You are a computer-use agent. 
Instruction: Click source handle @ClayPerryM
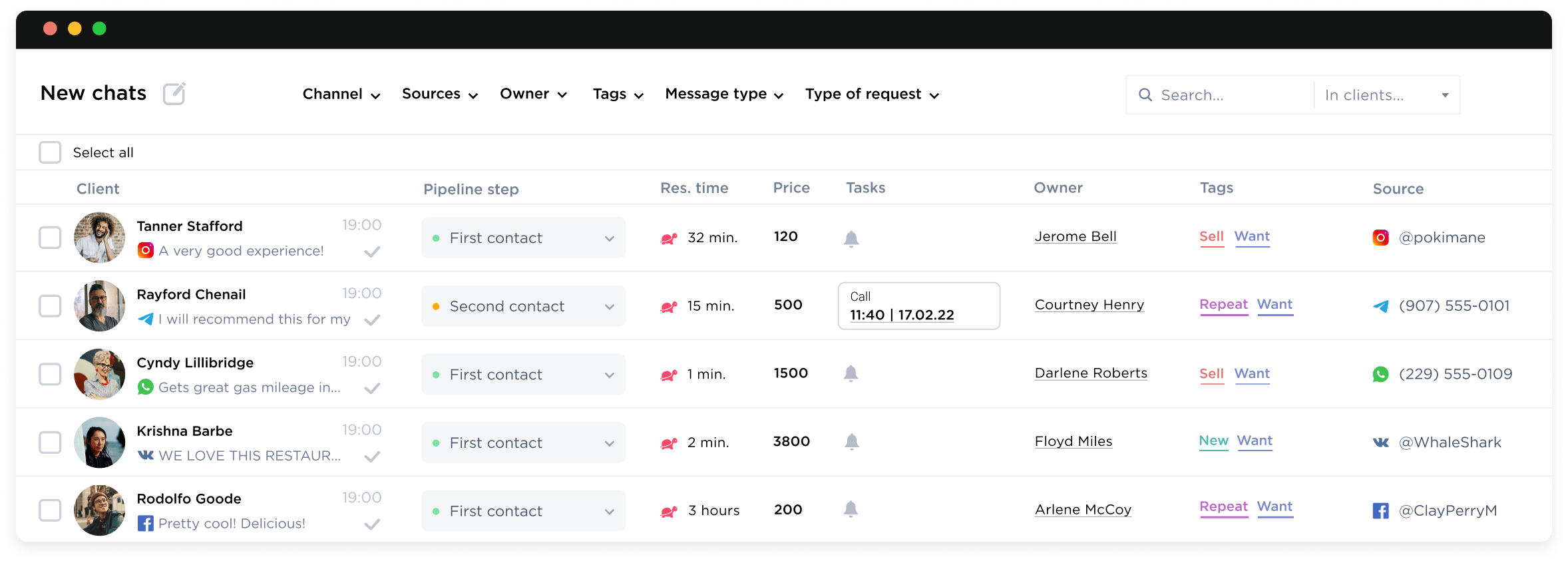click(x=1448, y=510)
